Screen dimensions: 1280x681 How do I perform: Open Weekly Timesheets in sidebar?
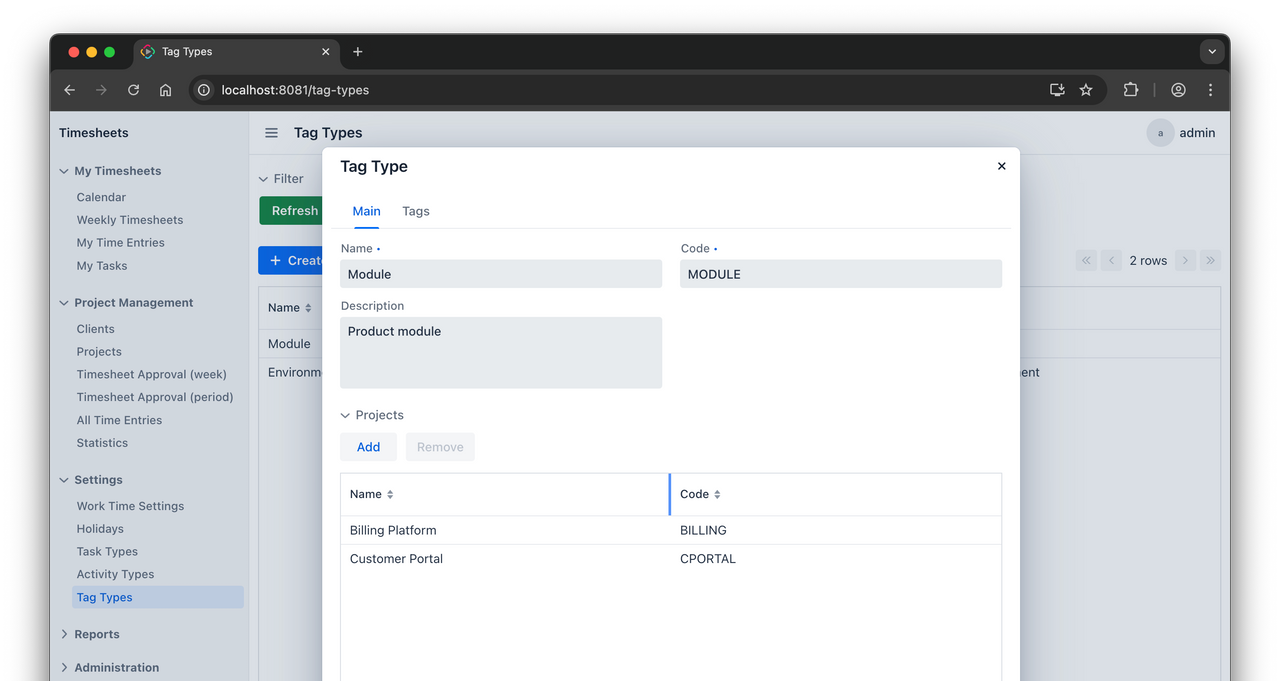point(130,220)
